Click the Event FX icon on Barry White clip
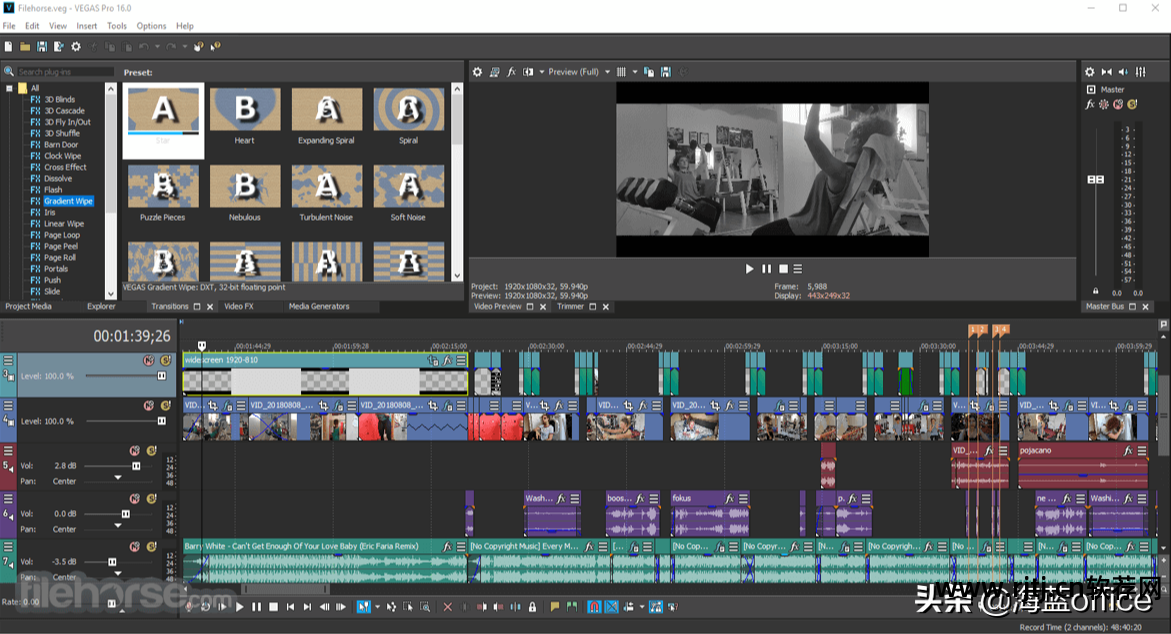The image size is (1171, 634). [445, 547]
